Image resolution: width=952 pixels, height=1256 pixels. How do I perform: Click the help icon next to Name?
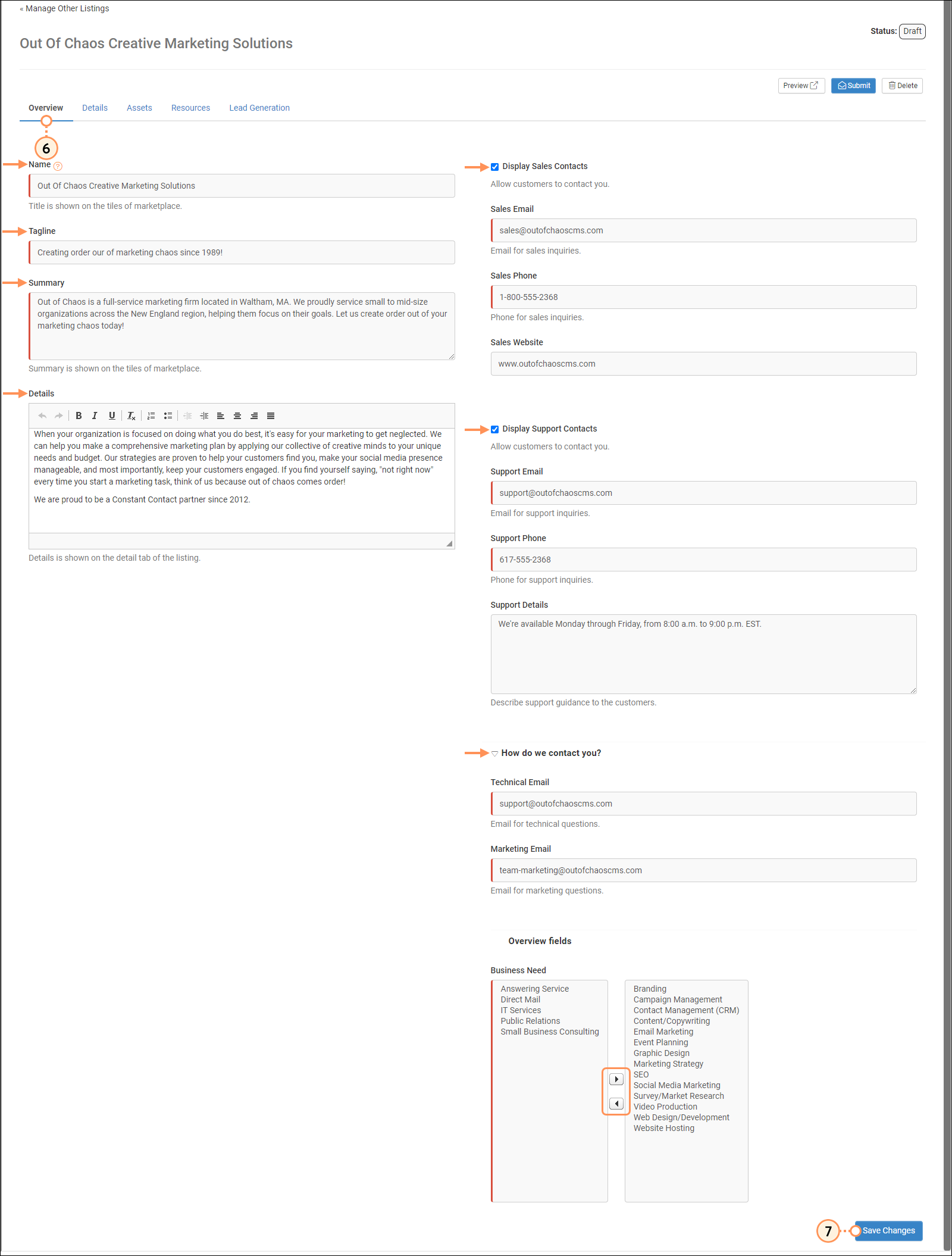pyautogui.click(x=58, y=166)
